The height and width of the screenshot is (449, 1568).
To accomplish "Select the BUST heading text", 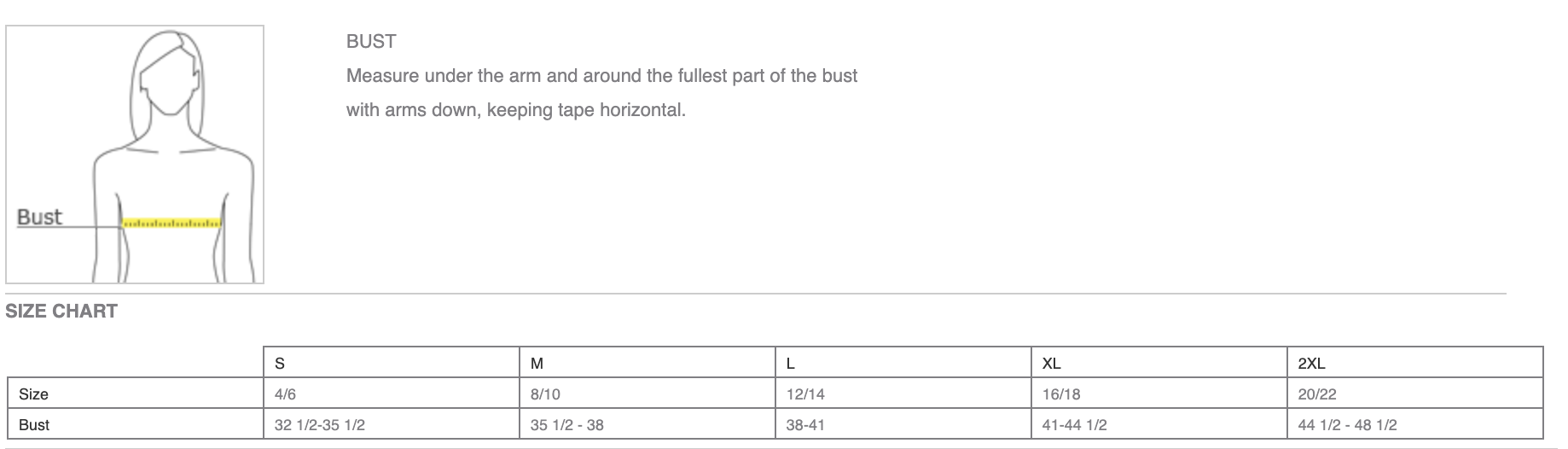I will coord(371,41).
